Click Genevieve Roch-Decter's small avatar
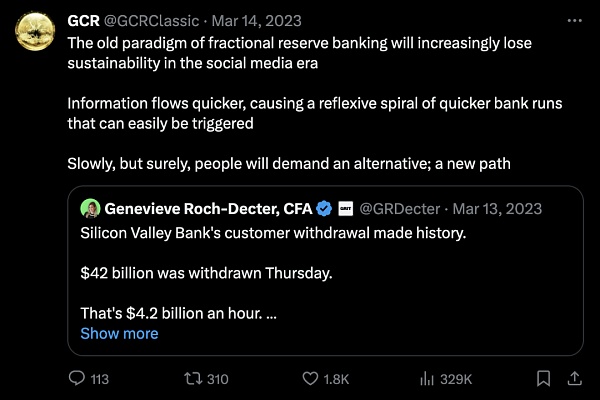This screenshot has width=600, height=400. click(x=89, y=208)
